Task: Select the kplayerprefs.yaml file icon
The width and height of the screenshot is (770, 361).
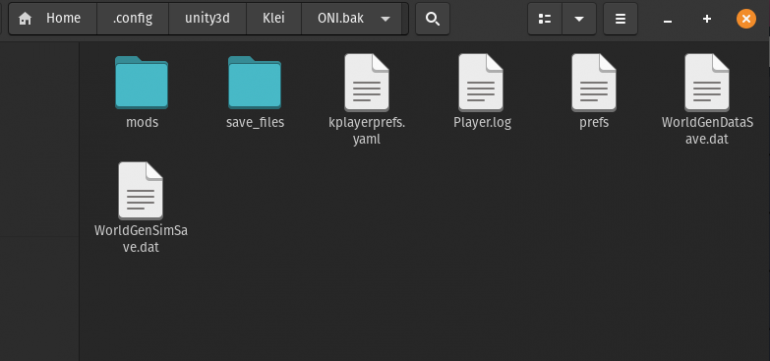Action: (367, 82)
